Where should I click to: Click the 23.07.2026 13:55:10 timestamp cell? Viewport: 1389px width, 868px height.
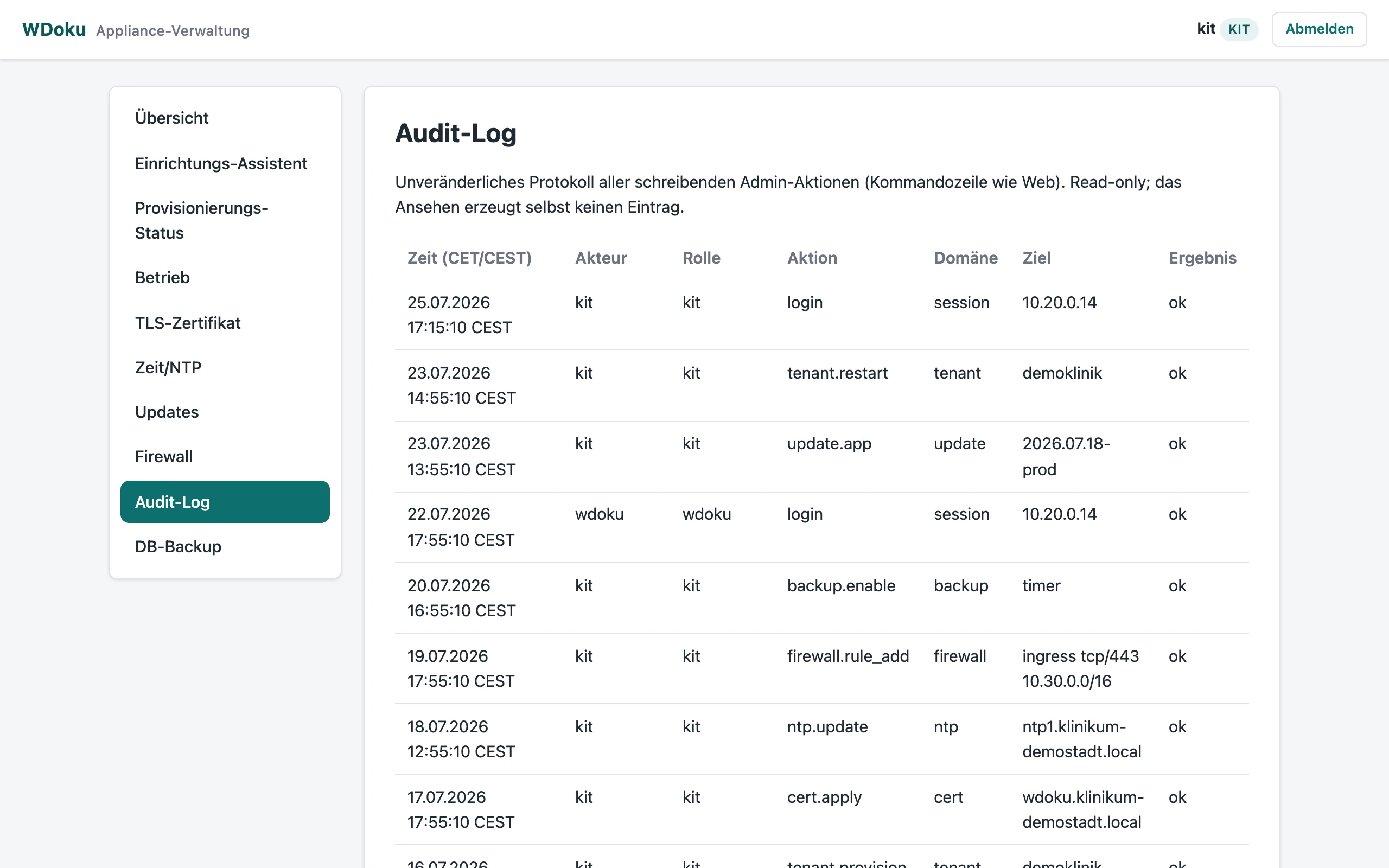click(462, 456)
